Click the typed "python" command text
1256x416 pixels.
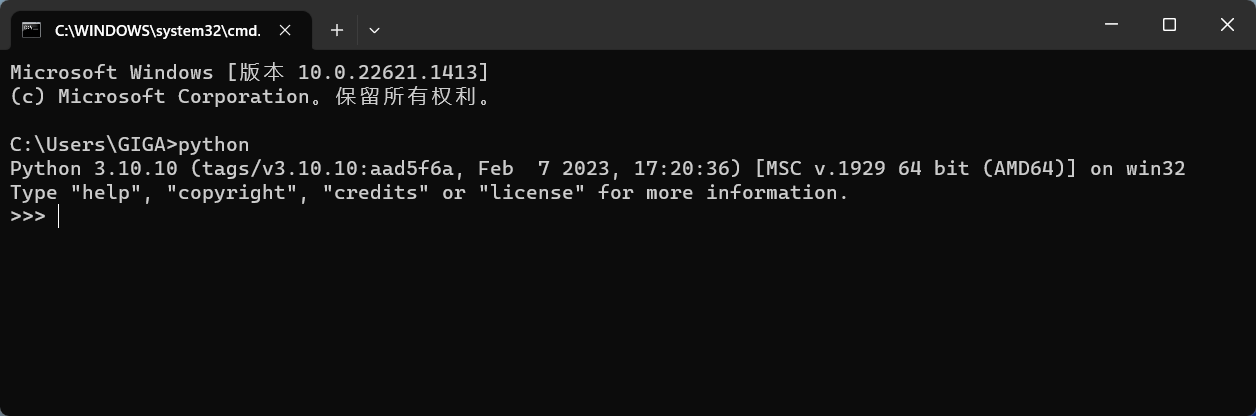[213, 145]
